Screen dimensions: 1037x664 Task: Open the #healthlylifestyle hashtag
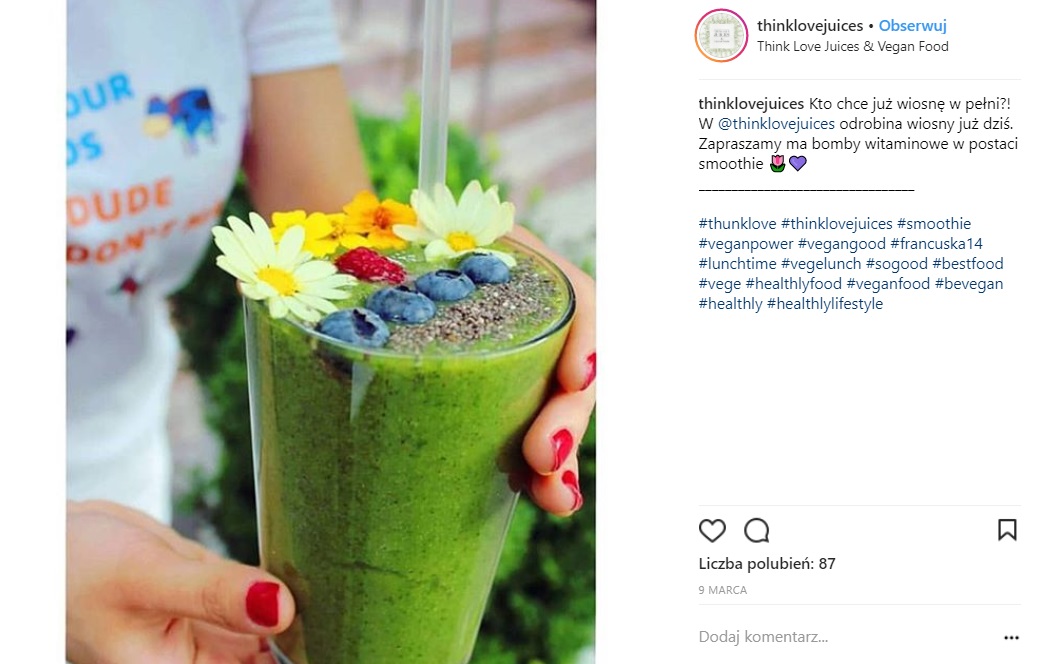(825, 304)
